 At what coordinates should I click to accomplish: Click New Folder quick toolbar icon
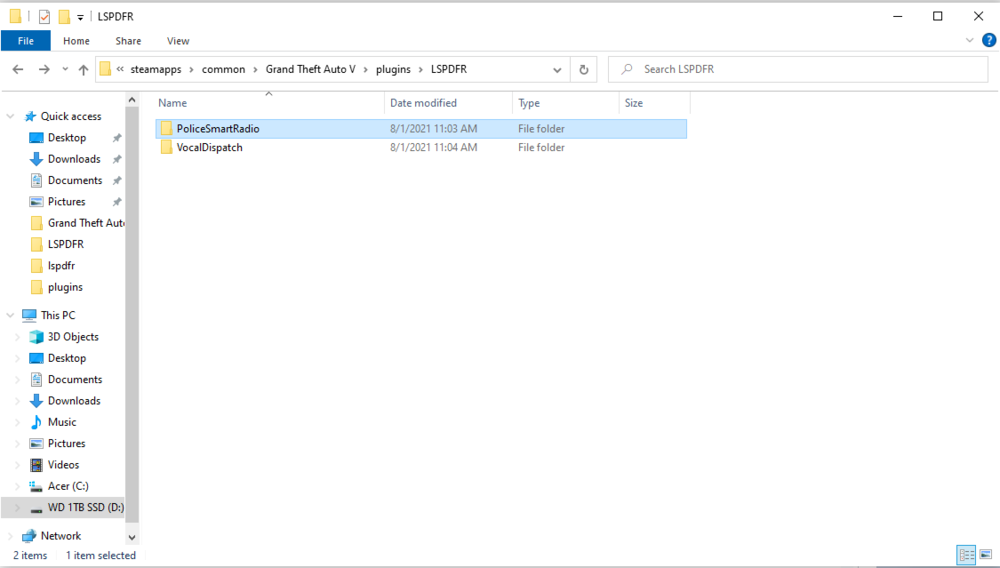click(64, 17)
